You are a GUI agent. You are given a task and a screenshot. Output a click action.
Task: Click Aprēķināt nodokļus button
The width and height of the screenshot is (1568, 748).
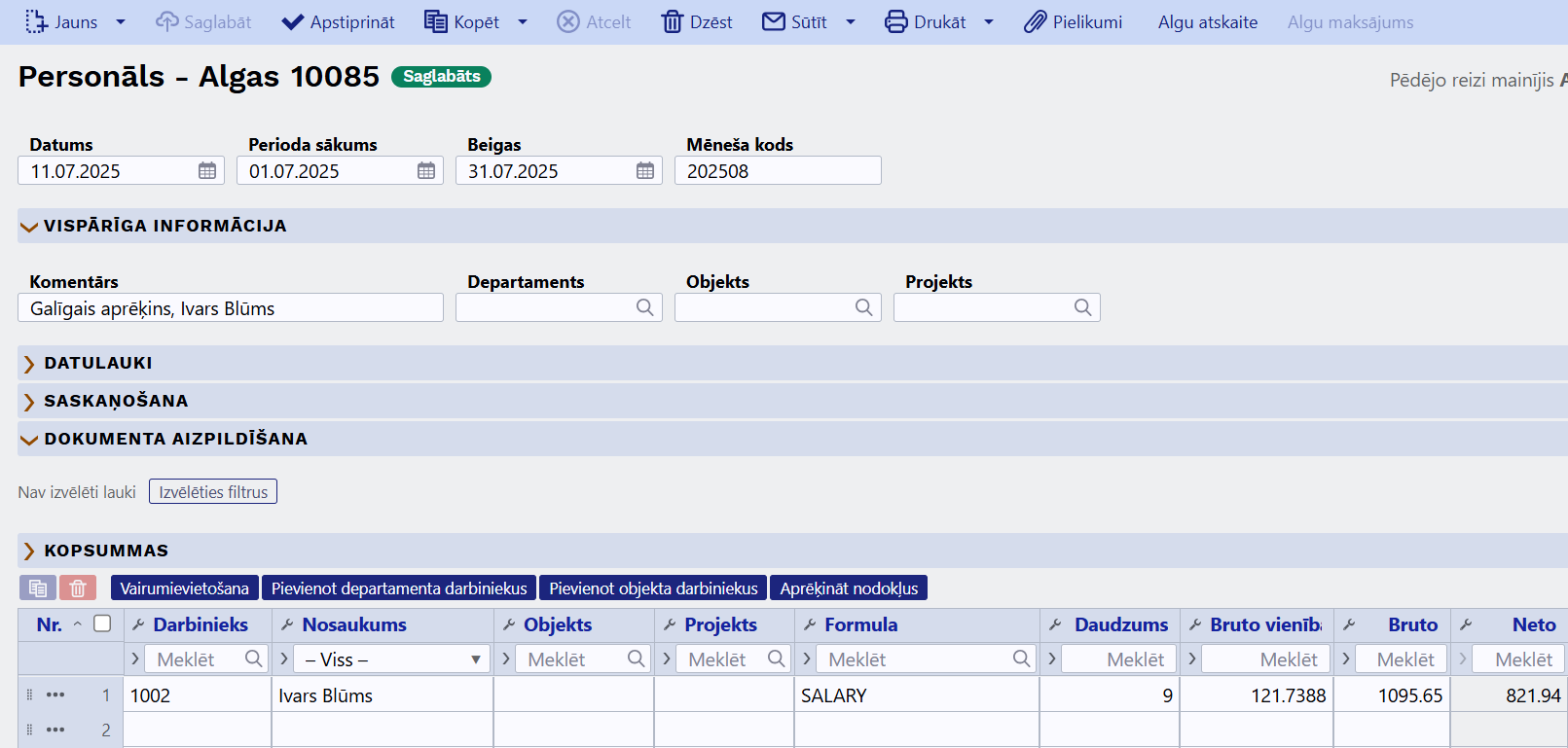[x=849, y=588]
